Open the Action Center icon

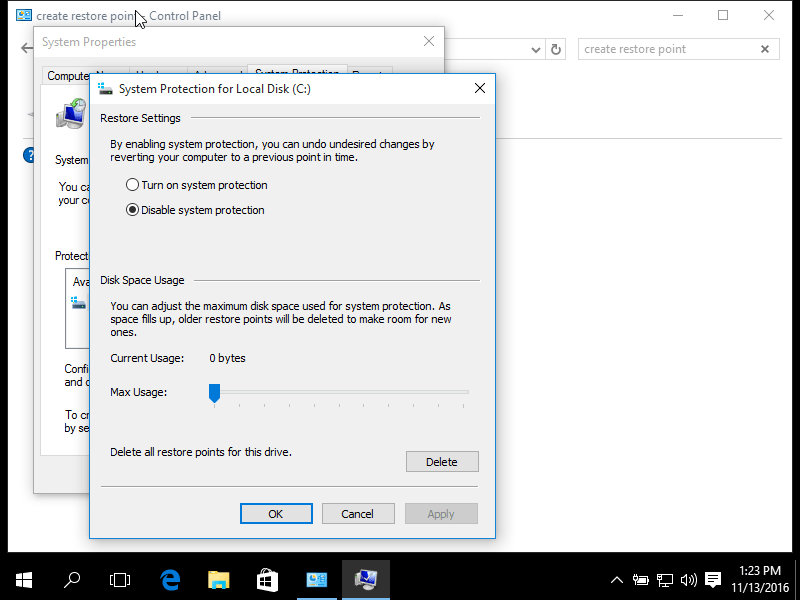point(712,579)
